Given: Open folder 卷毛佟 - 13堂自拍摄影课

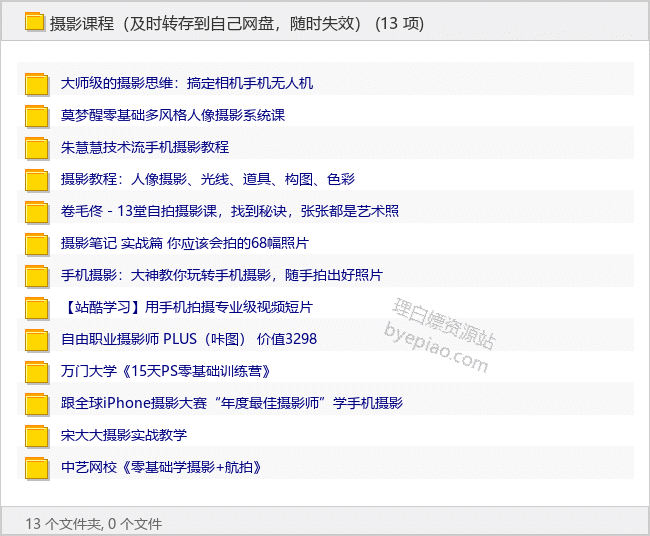Looking at the screenshot, I should click(x=230, y=211).
